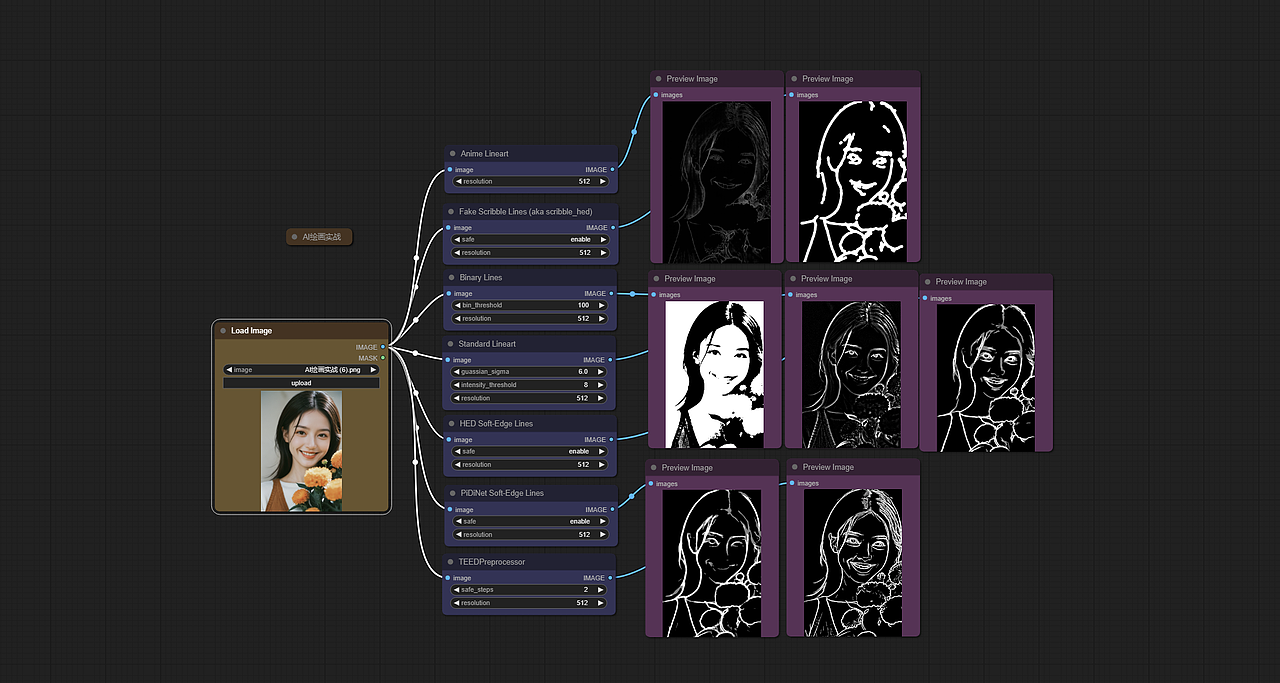Toggle the safe enable option in PiDiNet Soft-Edge Lines
The height and width of the screenshot is (683, 1280).
pos(530,522)
